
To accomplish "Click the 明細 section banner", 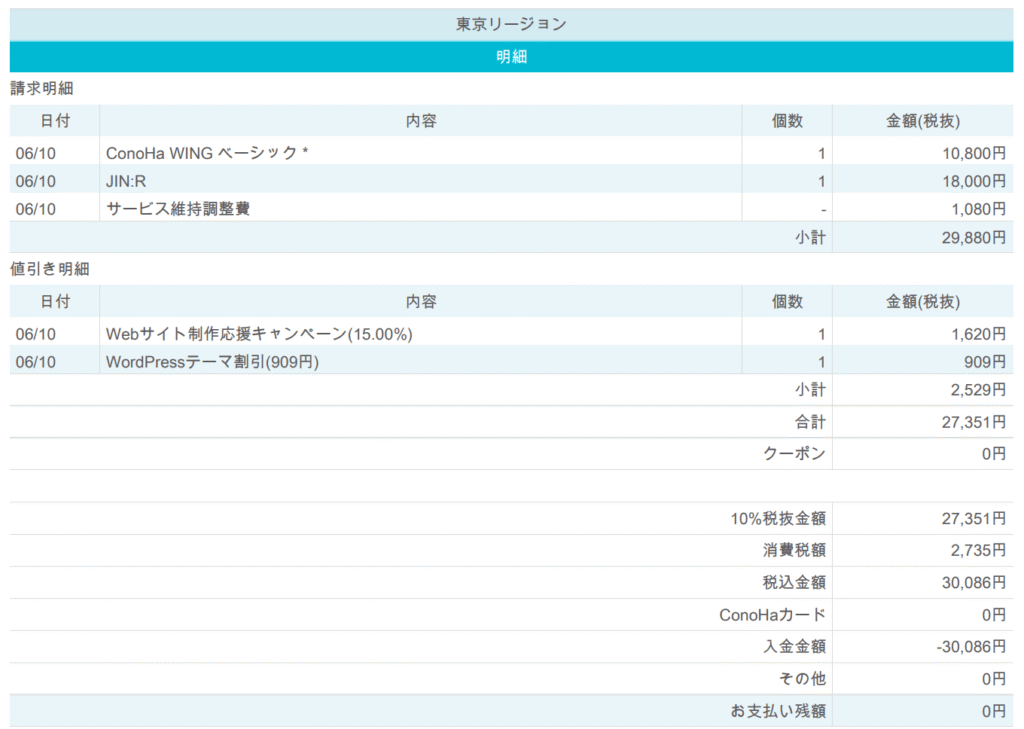I will pyautogui.click(x=511, y=57).
